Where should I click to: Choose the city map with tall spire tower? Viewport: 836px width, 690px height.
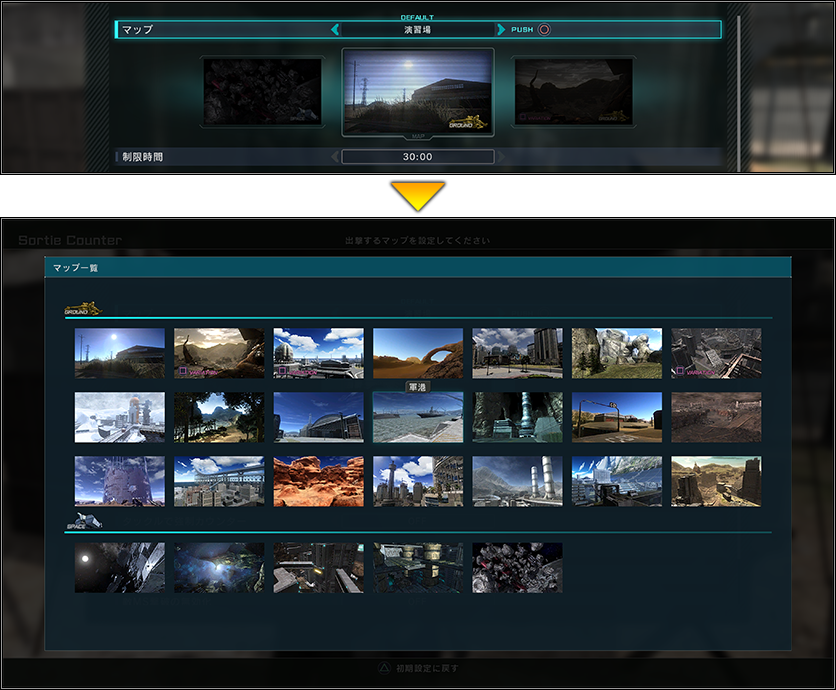(418, 481)
